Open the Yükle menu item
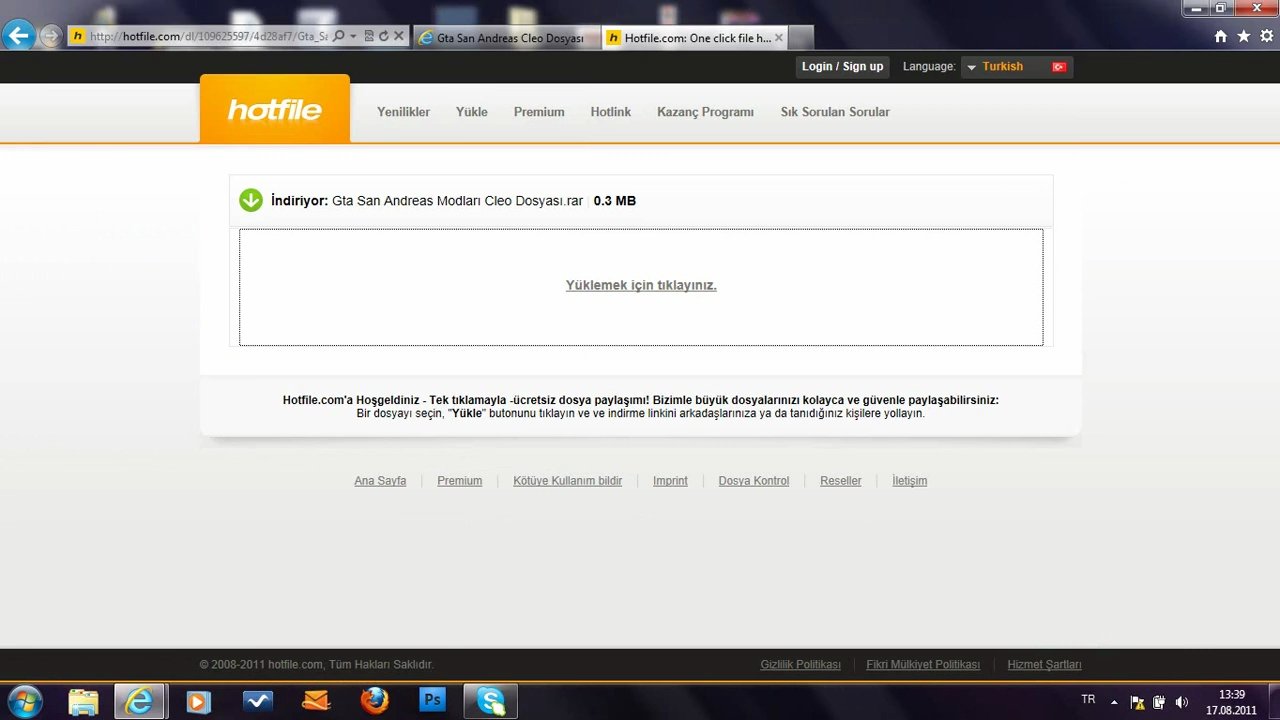The width and height of the screenshot is (1280, 720). [x=472, y=112]
